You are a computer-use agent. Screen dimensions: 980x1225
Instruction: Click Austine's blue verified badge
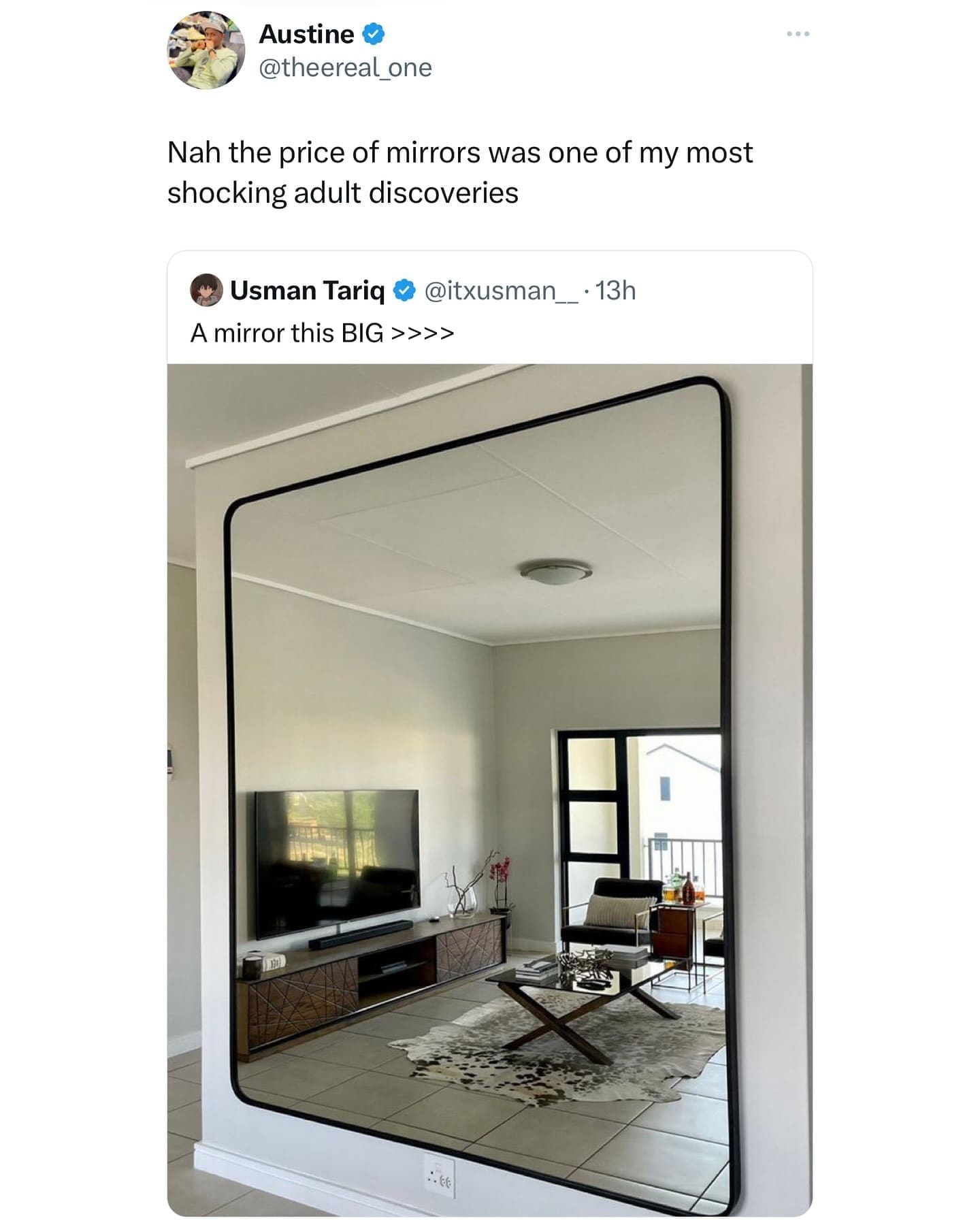(x=374, y=34)
